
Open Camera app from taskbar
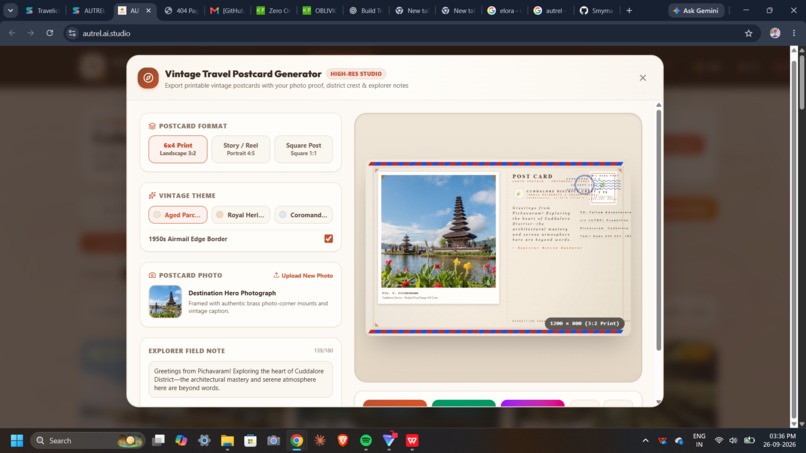(x=273, y=441)
